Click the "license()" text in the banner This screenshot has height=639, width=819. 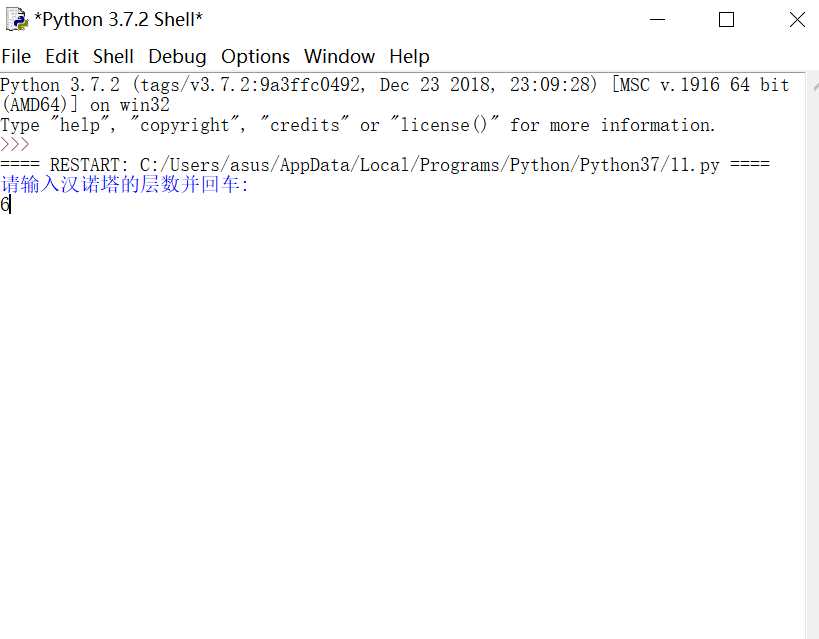click(x=443, y=125)
